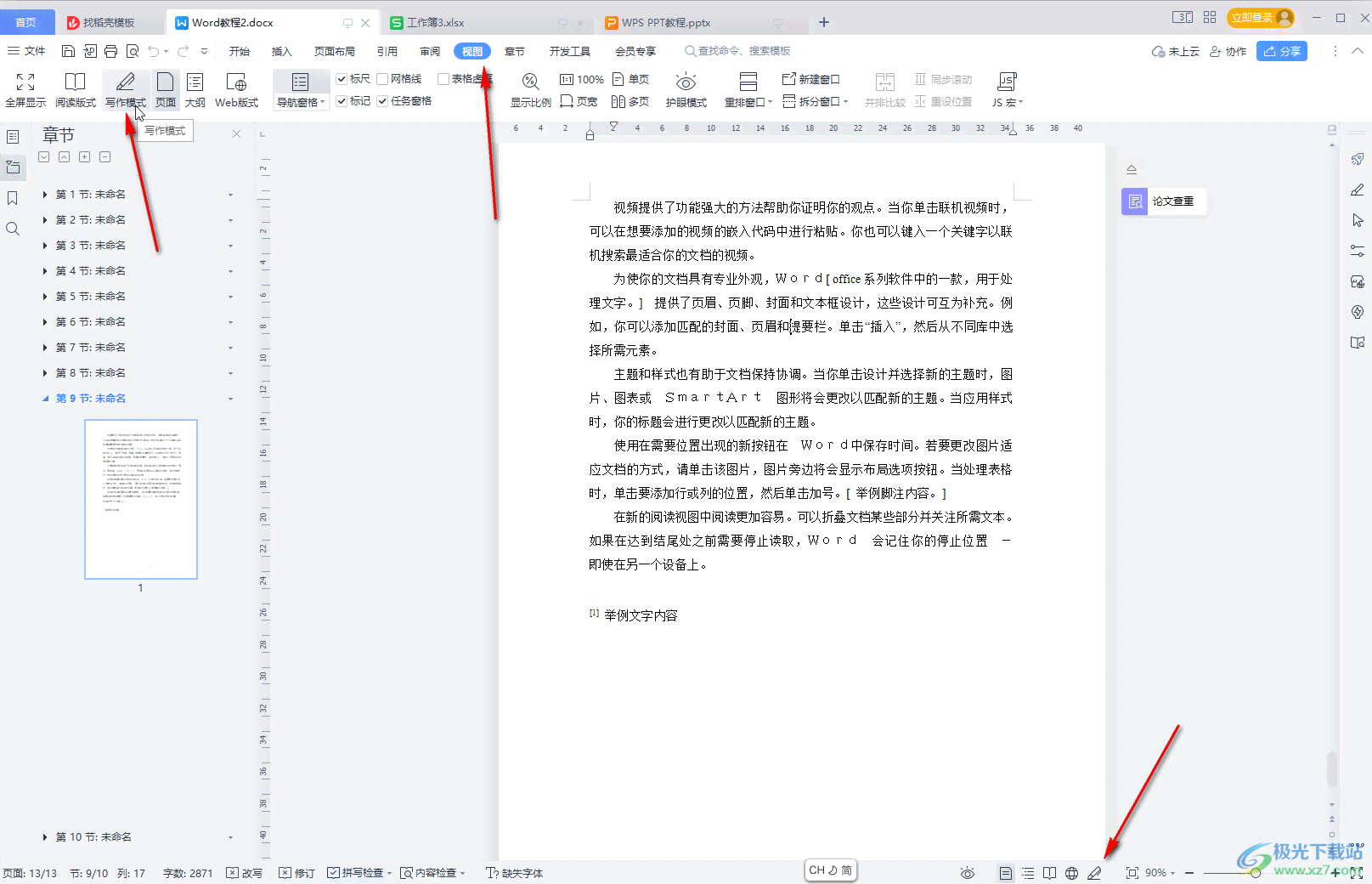The height and width of the screenshot is (884, 1372).
Task: Open the search icon in left sidebar
Action: click(x=13, y=229)
